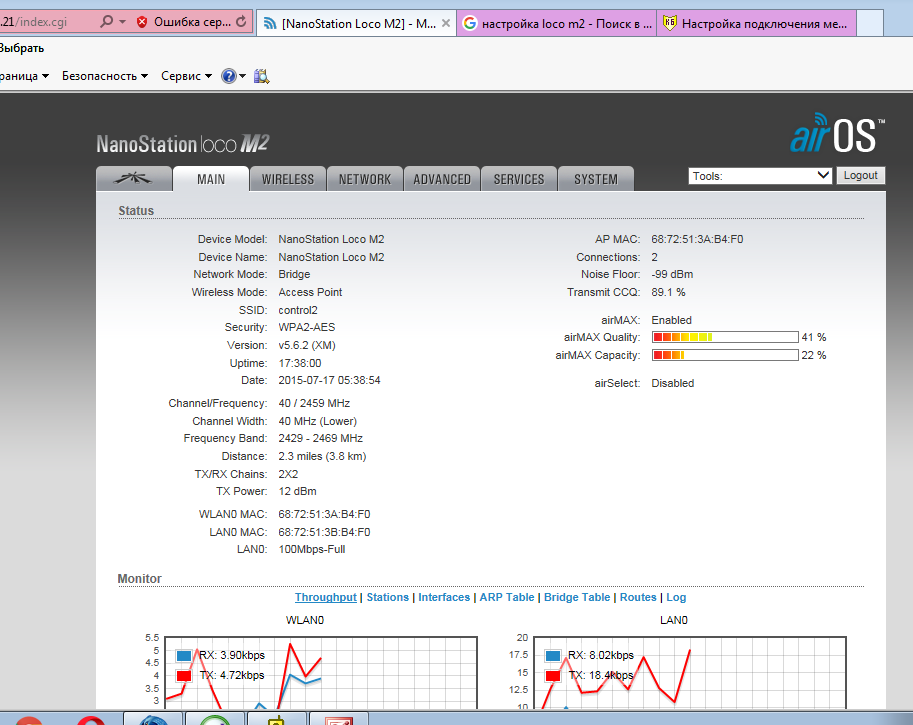
Task: Open the Interfaces monitor link
Action: (444, 597)
